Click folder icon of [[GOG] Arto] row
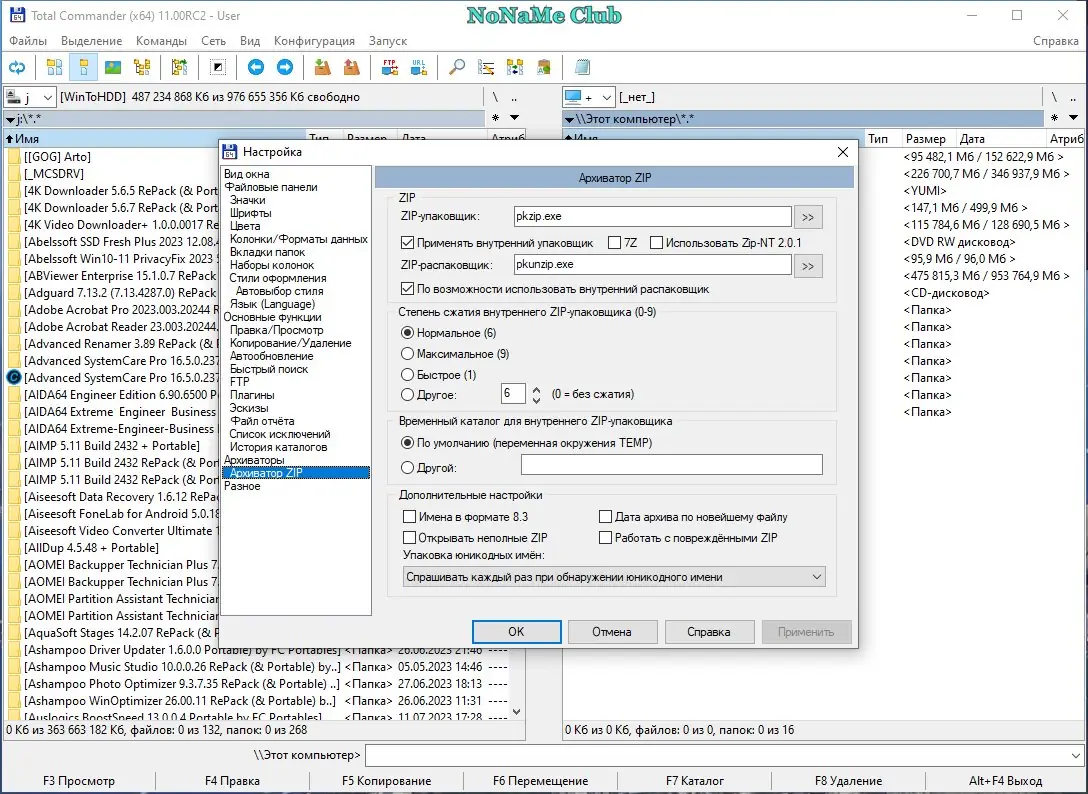This screenshot has width=1088, height=794. (x=14, y=157)
